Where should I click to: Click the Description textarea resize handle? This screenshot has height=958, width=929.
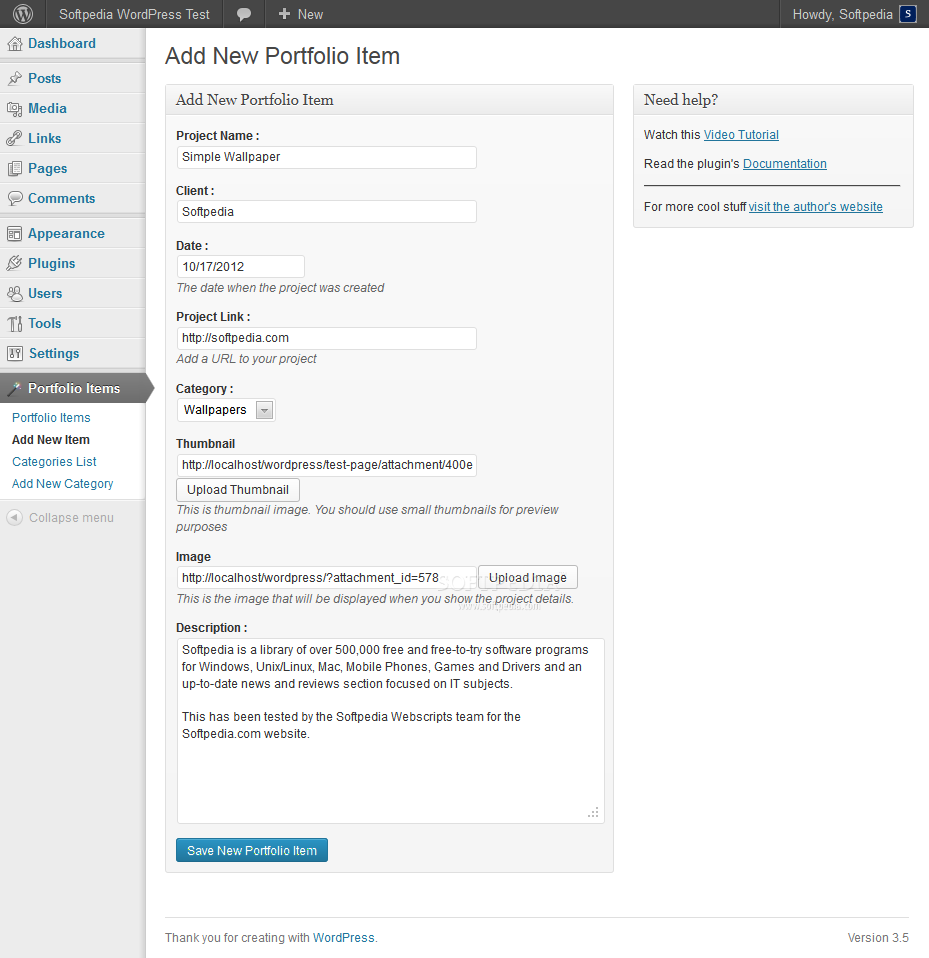click(x=593, y=812)
